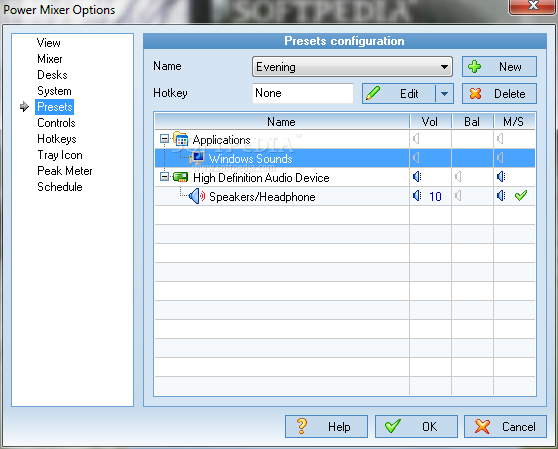Click the green checkmark in Speakers/Headphone row
Viewport: 558px width, 449px height.
pos(521,195)
